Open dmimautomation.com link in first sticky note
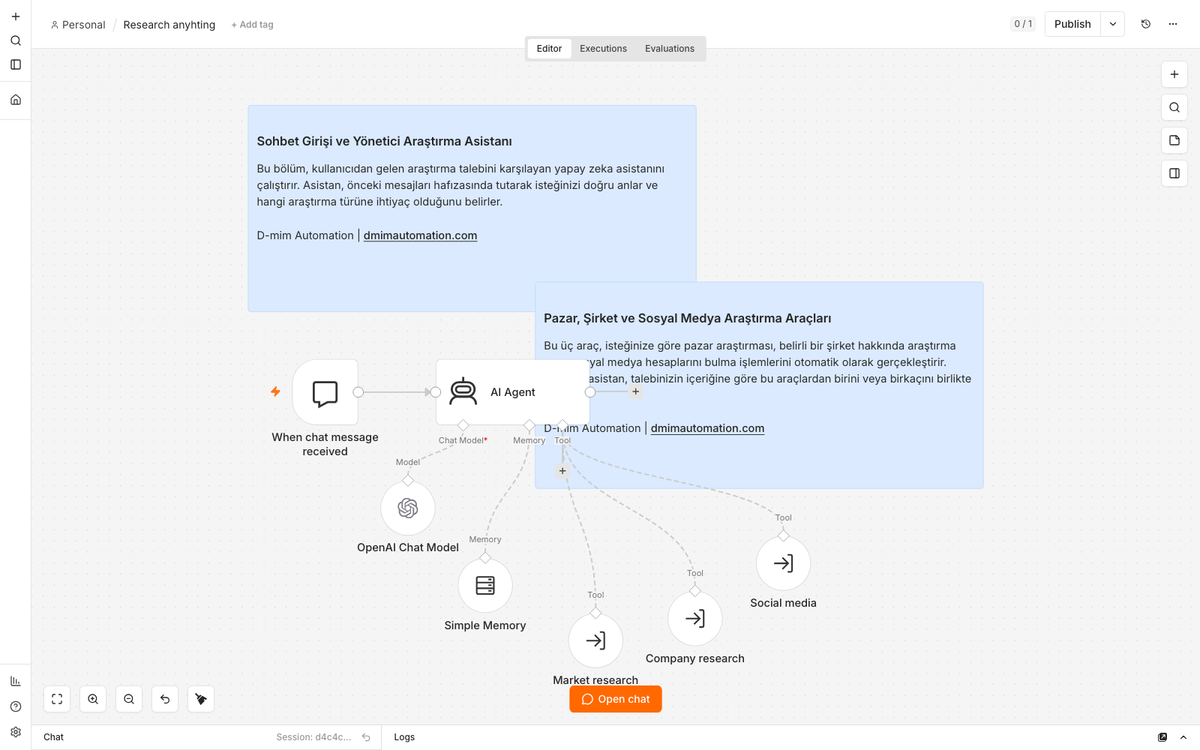 (x=420, y=236)
